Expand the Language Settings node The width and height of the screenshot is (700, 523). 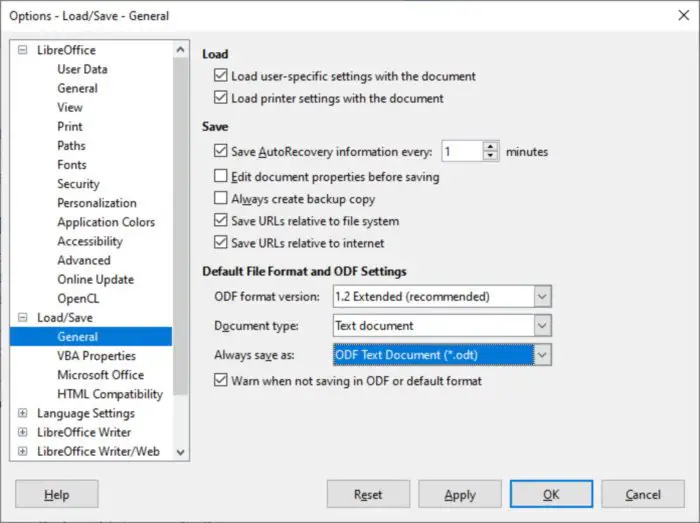pyautogui.click(x=22, y=413)
